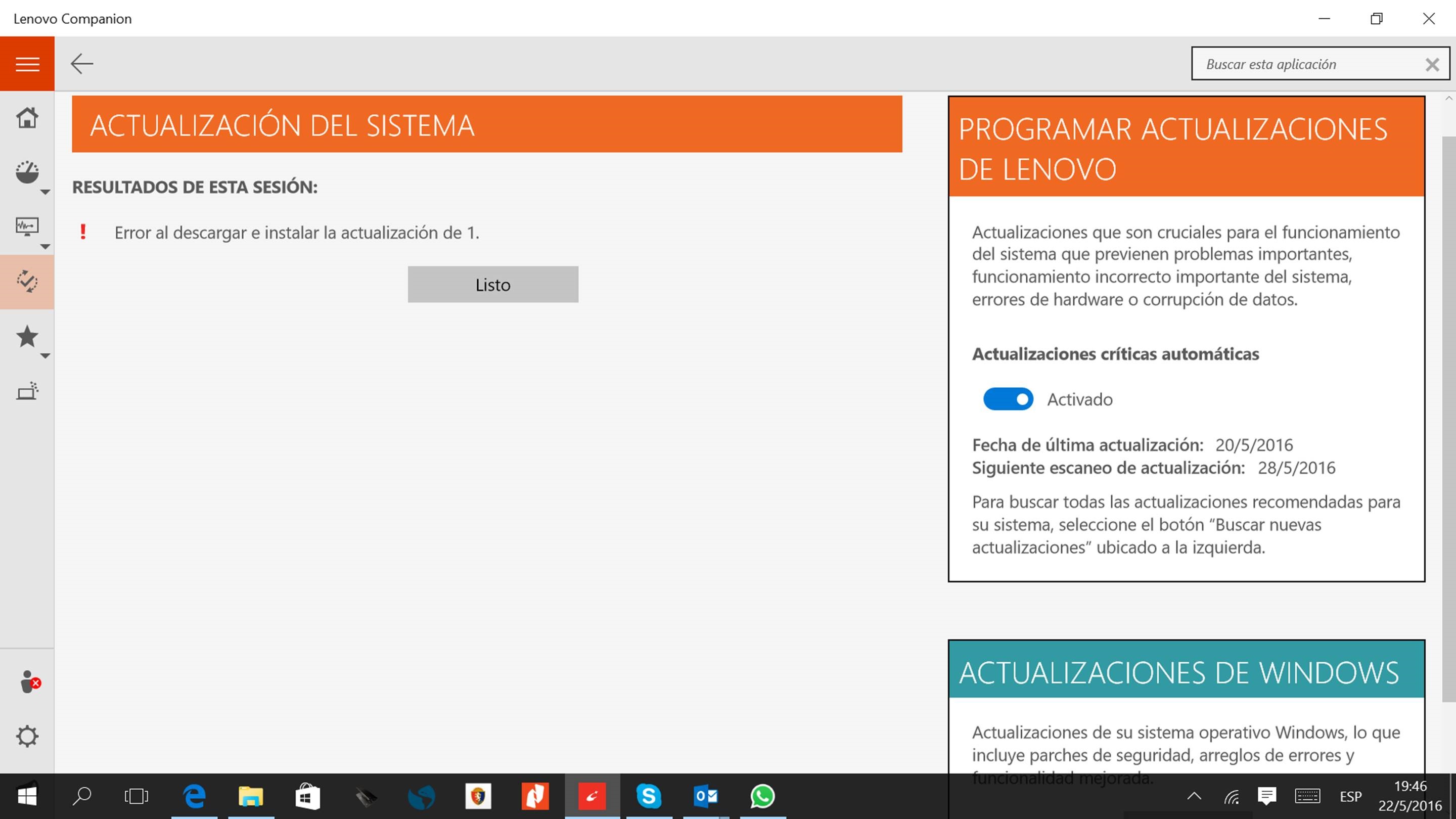Open the gauge icon section in sidebar
Screen dimensions: 1456x819
click(x=27, y=172)
